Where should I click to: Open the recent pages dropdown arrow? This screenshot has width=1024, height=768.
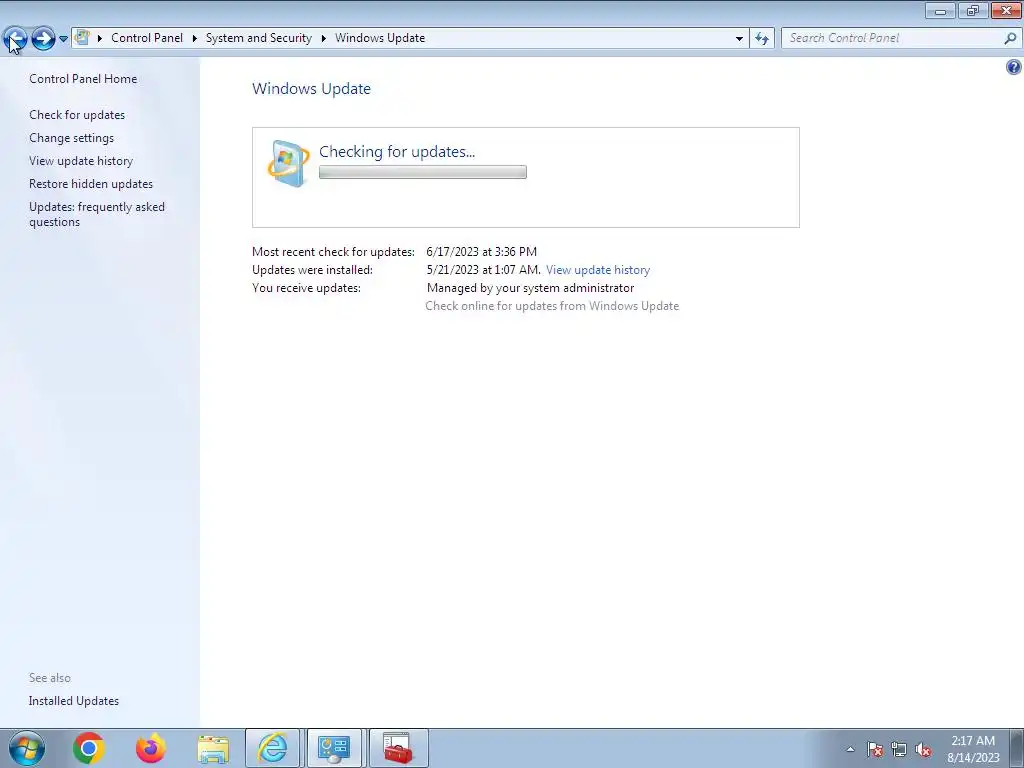point(63,39)
